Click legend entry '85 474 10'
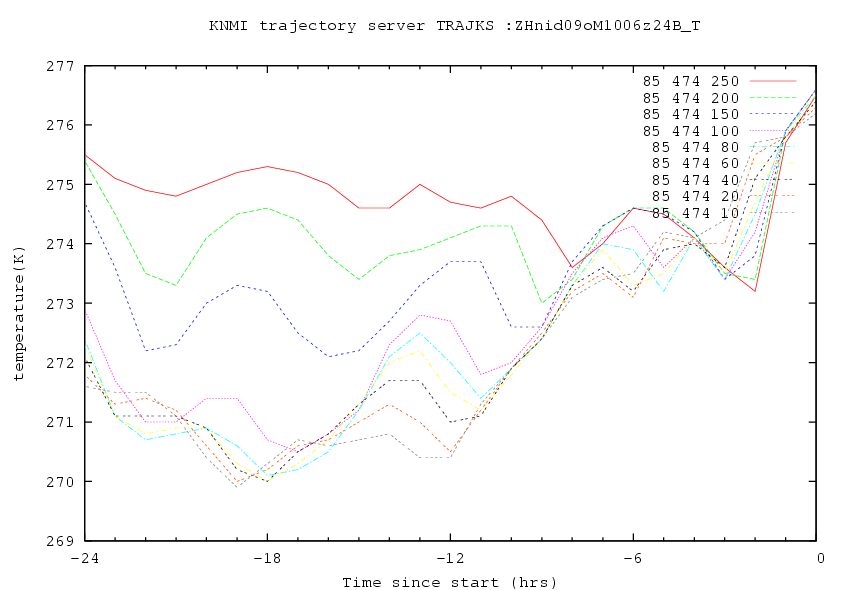This screenshot has height=590, width=843. coord(696,213)
